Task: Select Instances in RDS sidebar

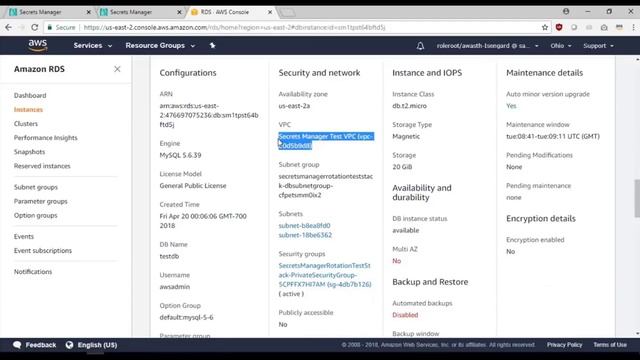Action: [x=28, y=109]
